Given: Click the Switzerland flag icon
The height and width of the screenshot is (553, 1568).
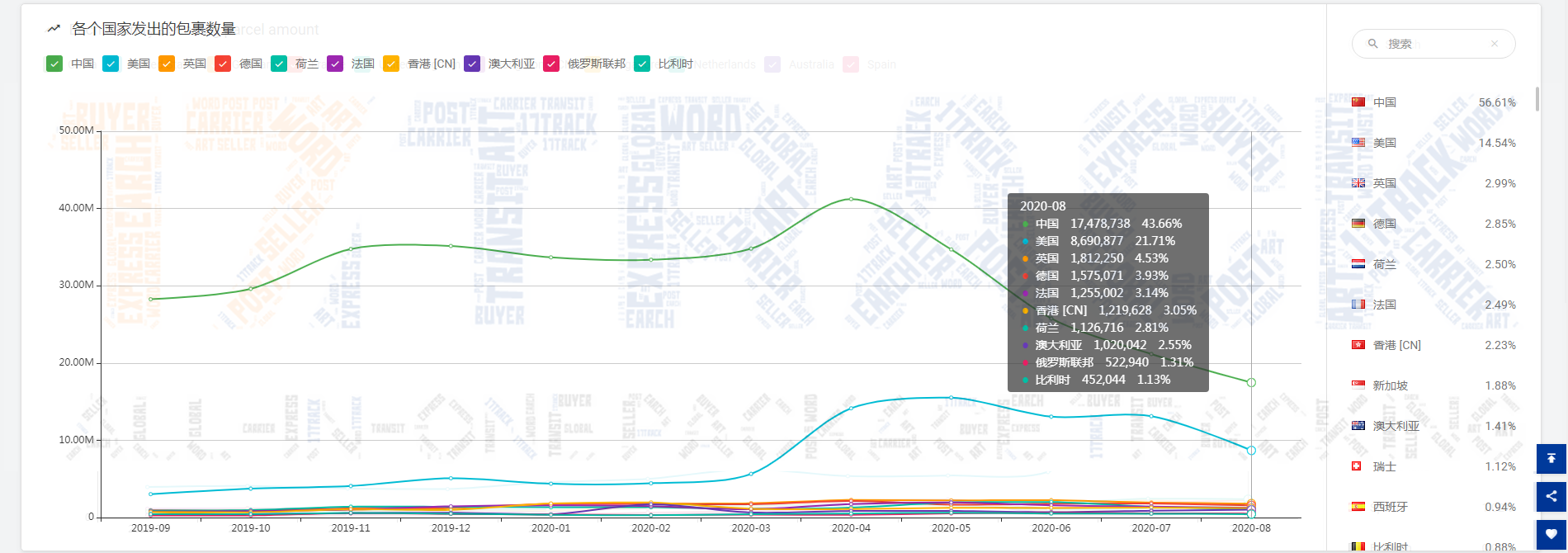Looking at the screenshot, I should [1358, 466].
